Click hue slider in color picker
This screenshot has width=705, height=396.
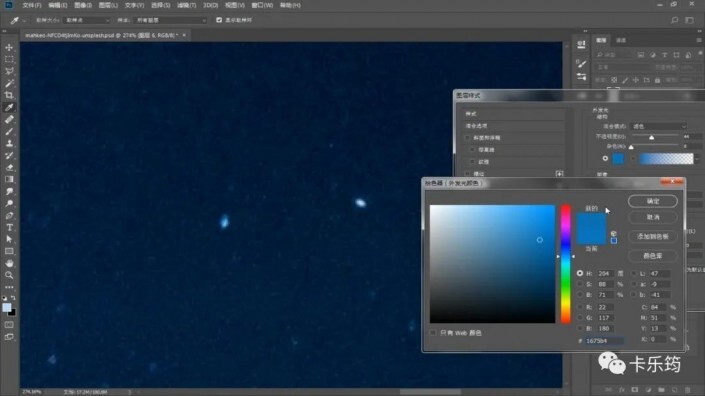566,264
